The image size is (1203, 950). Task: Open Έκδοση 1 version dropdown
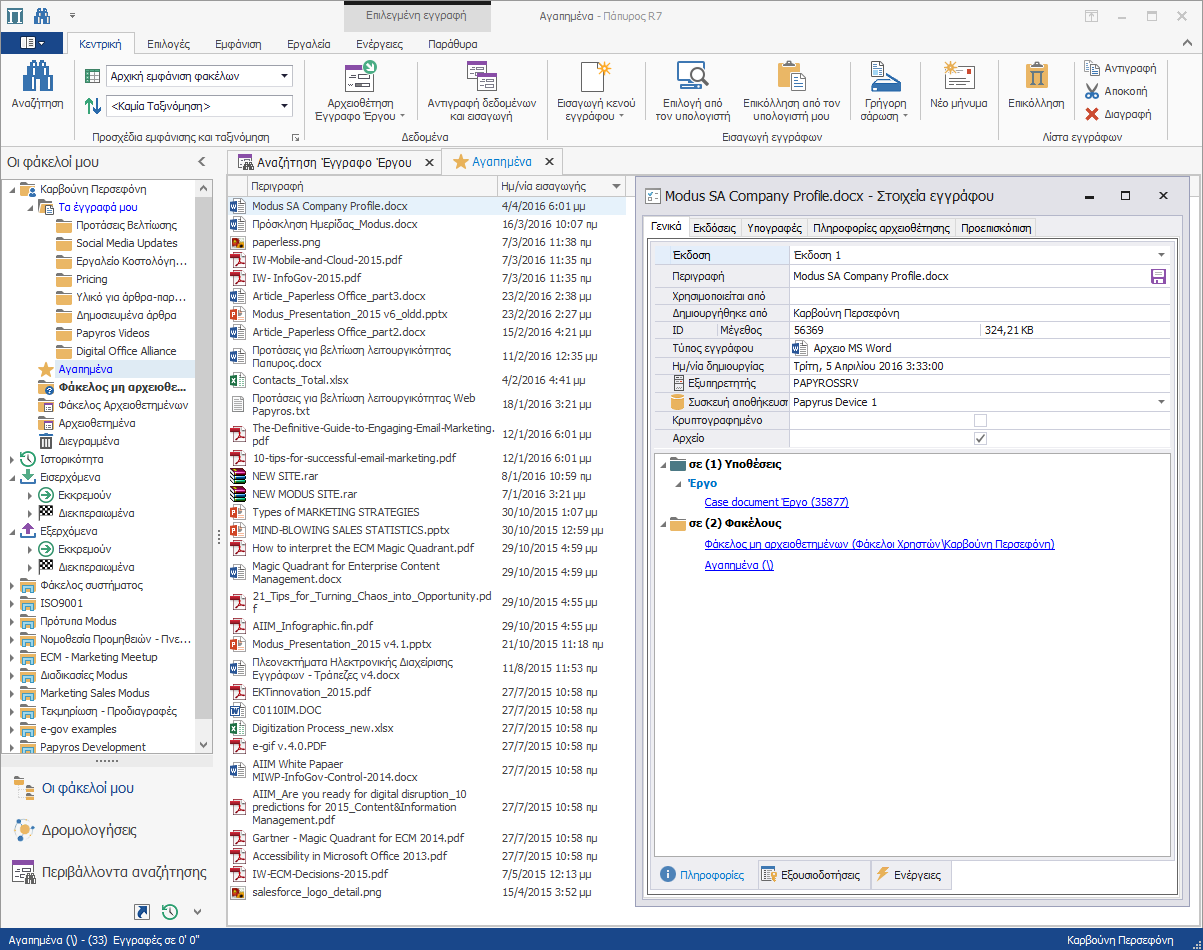coord(1161,255)
